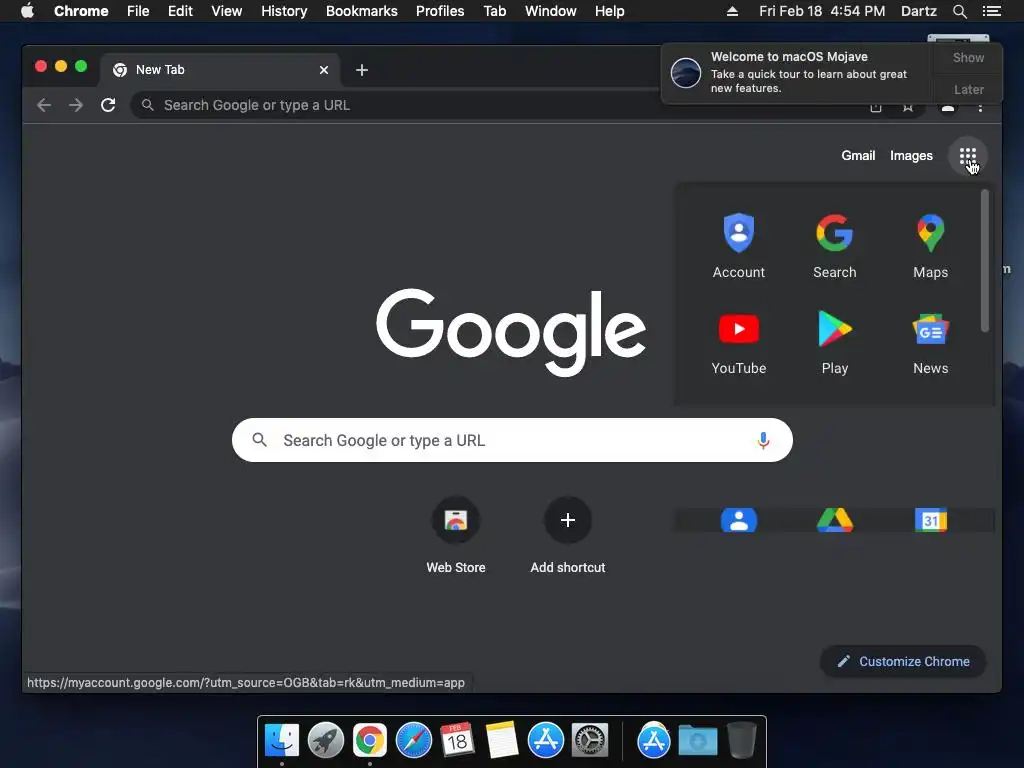Screen dimensions: 1024x768
Task: Click the Google search box on page
Action: pos(512,440)
